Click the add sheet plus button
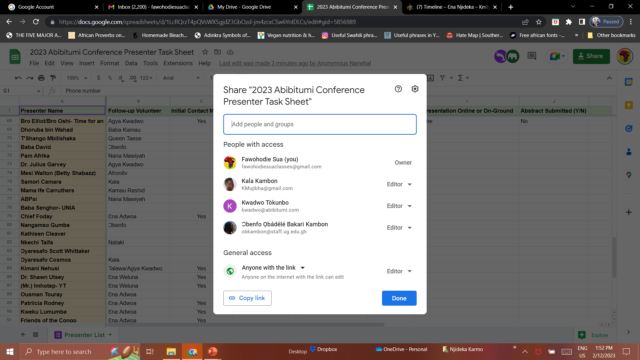Viewport: 640px width, 360px height. pos(23,335)
